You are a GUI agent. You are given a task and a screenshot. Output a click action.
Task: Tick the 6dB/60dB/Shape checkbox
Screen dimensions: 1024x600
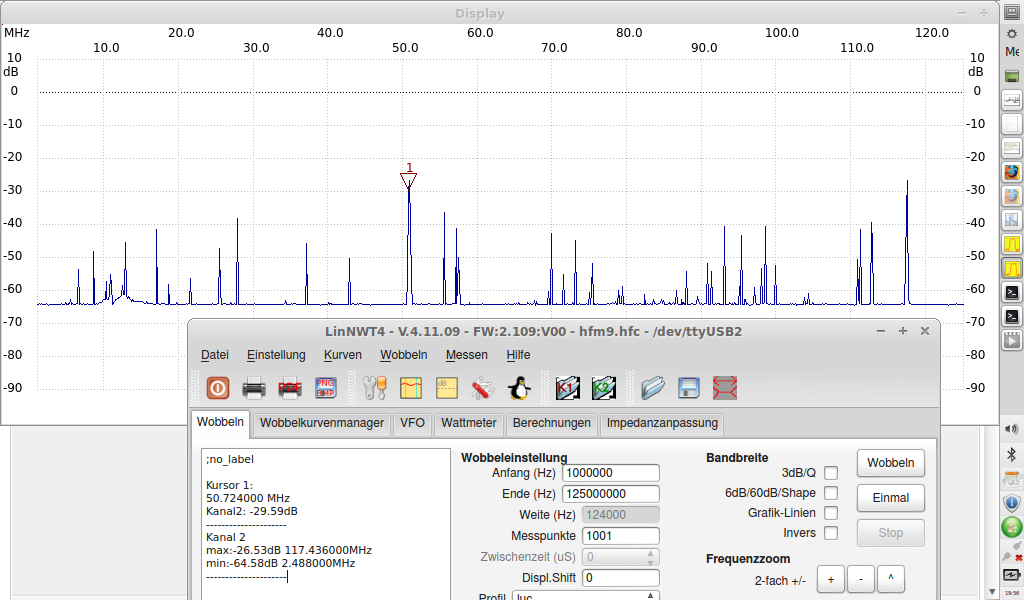coord(831,493)
